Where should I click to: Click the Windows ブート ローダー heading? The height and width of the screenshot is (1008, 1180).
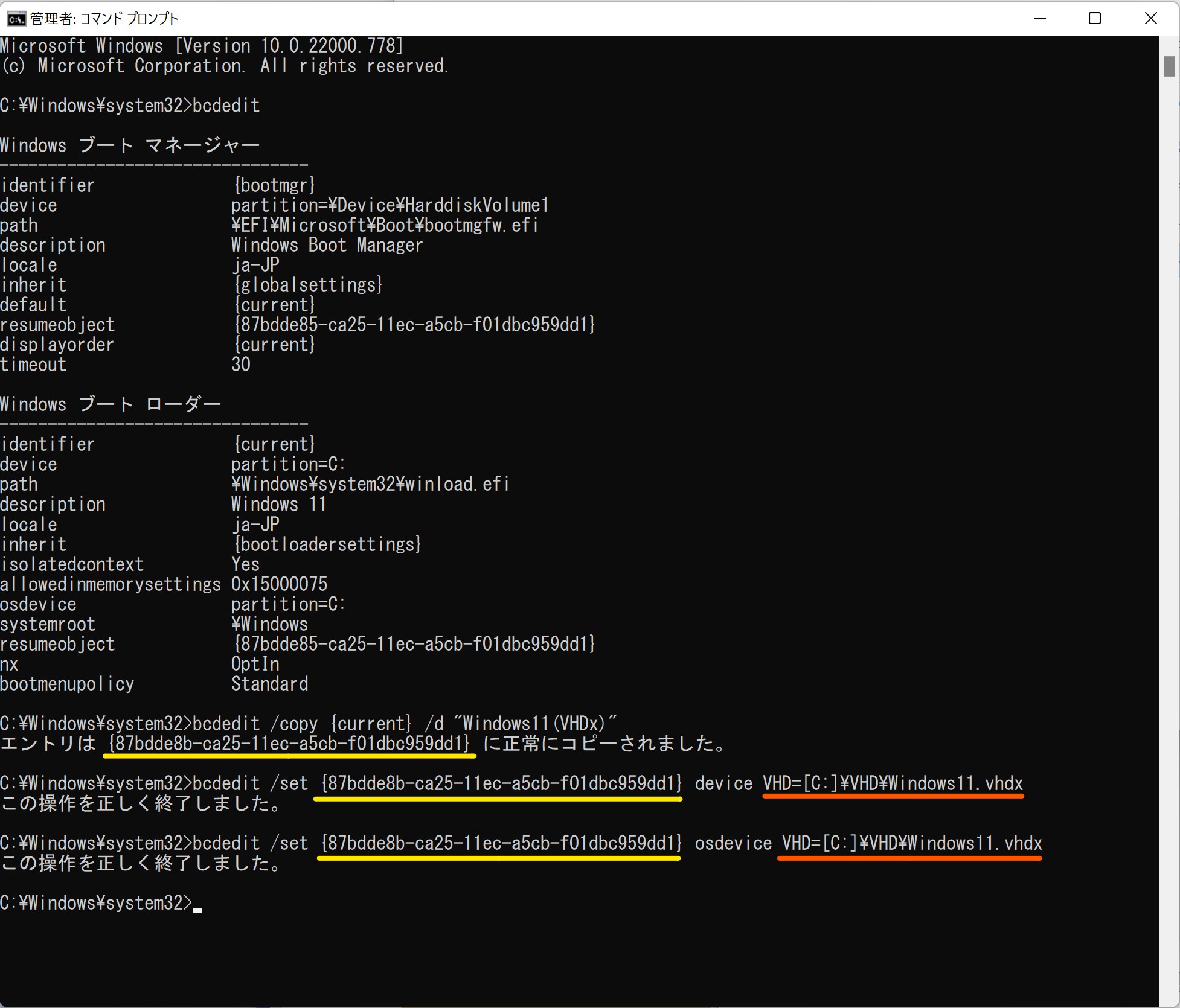tap(111, 404)
